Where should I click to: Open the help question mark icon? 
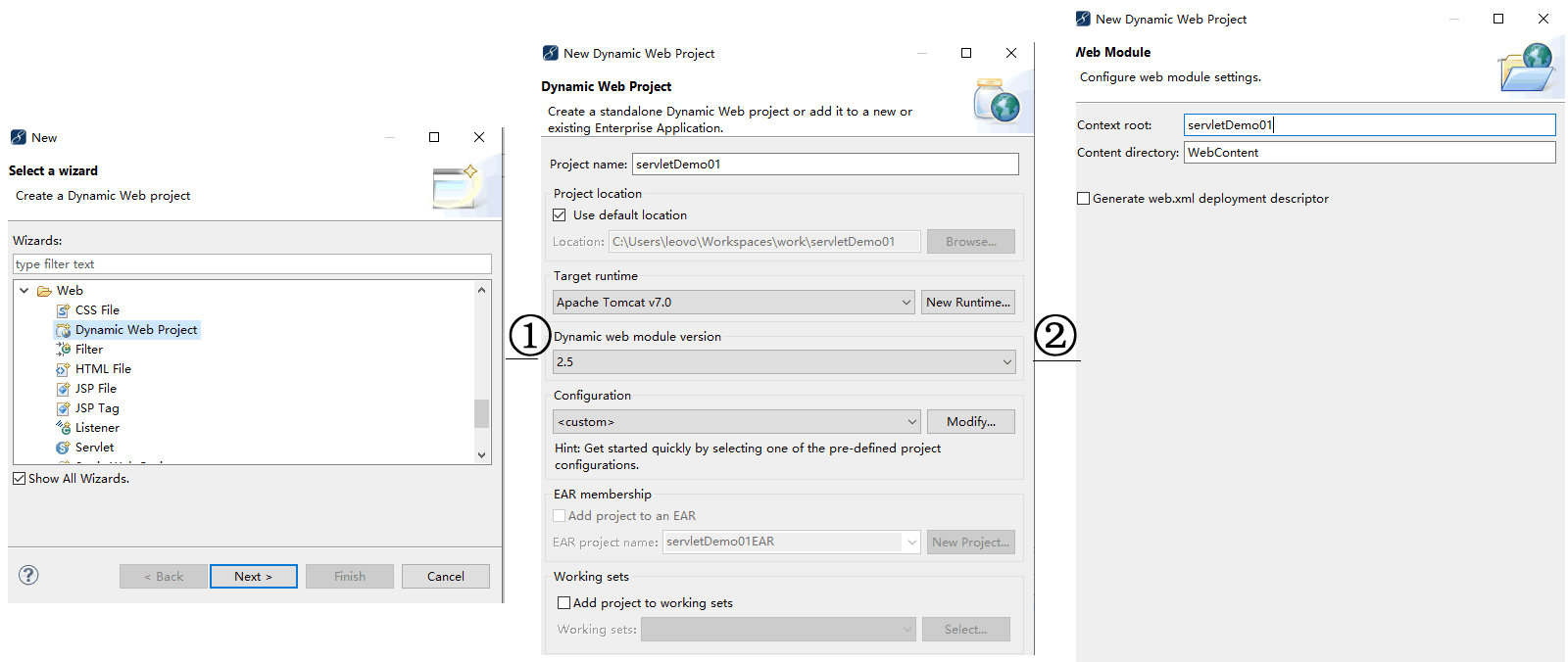[x=29, y=575]
